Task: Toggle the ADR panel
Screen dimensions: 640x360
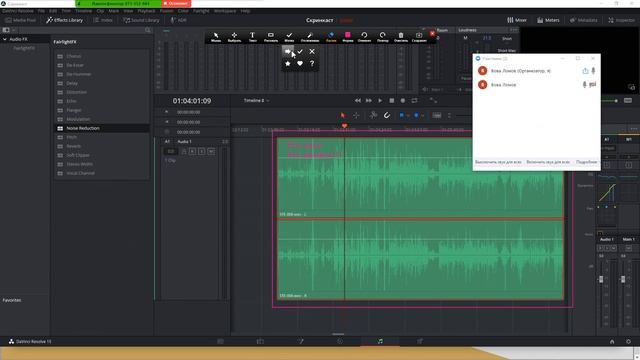Action: tap(179, 20)
